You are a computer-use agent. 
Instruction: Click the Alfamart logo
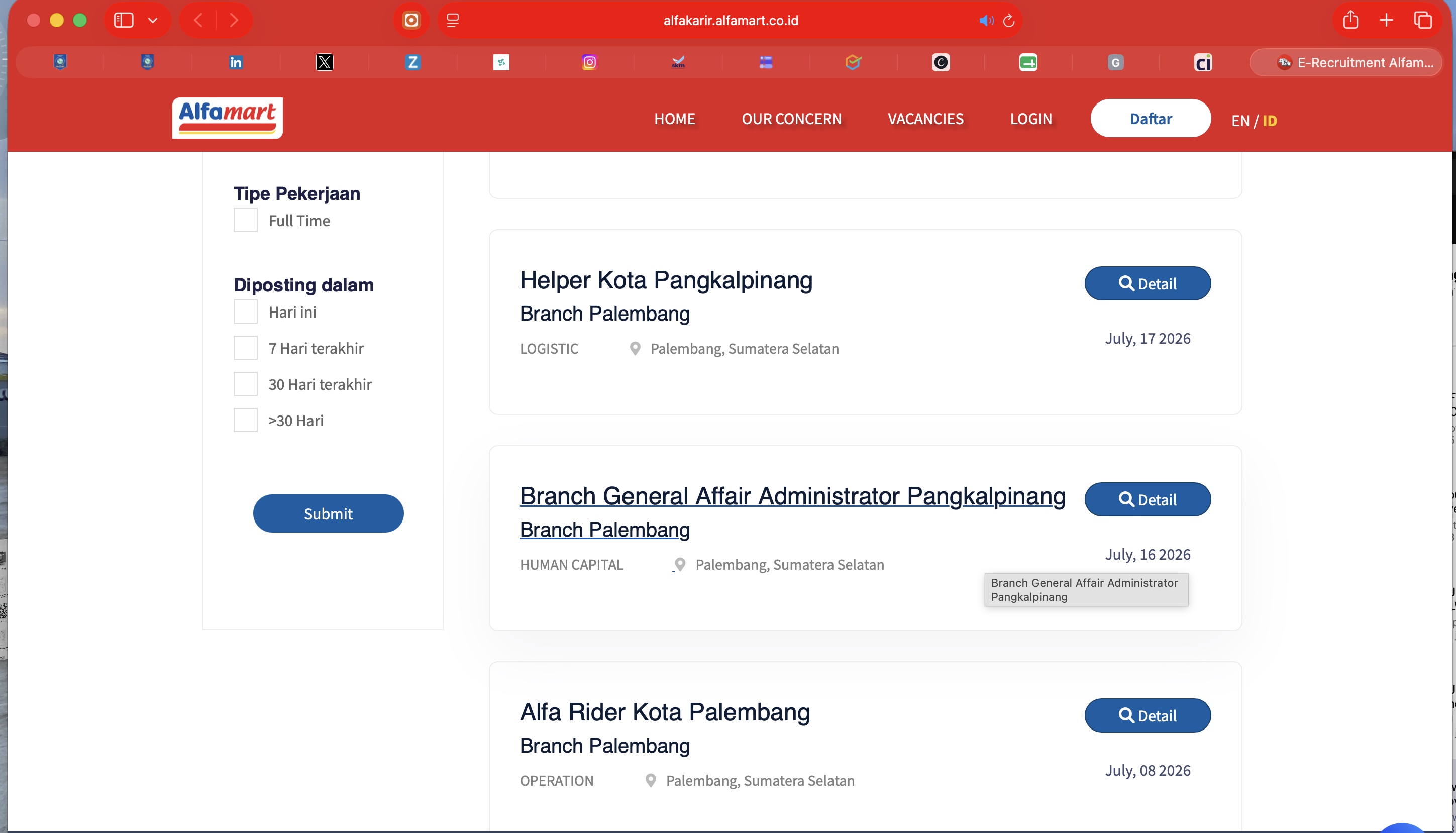(x=228, y=118)
